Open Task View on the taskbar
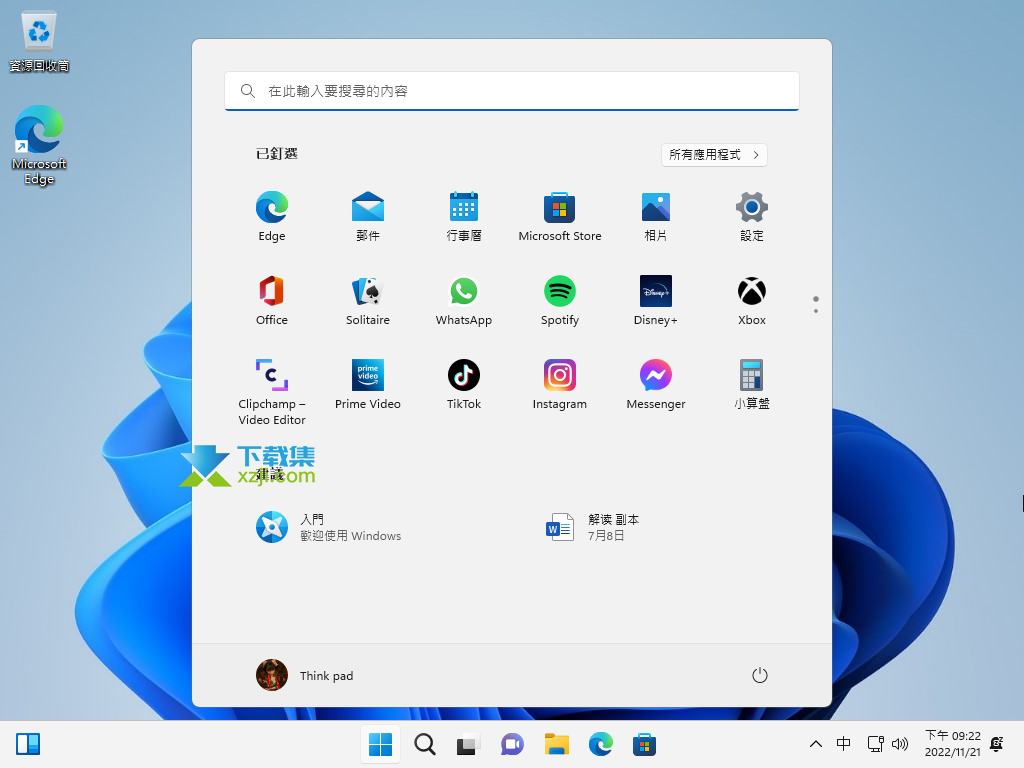 [x=468, y=744]
